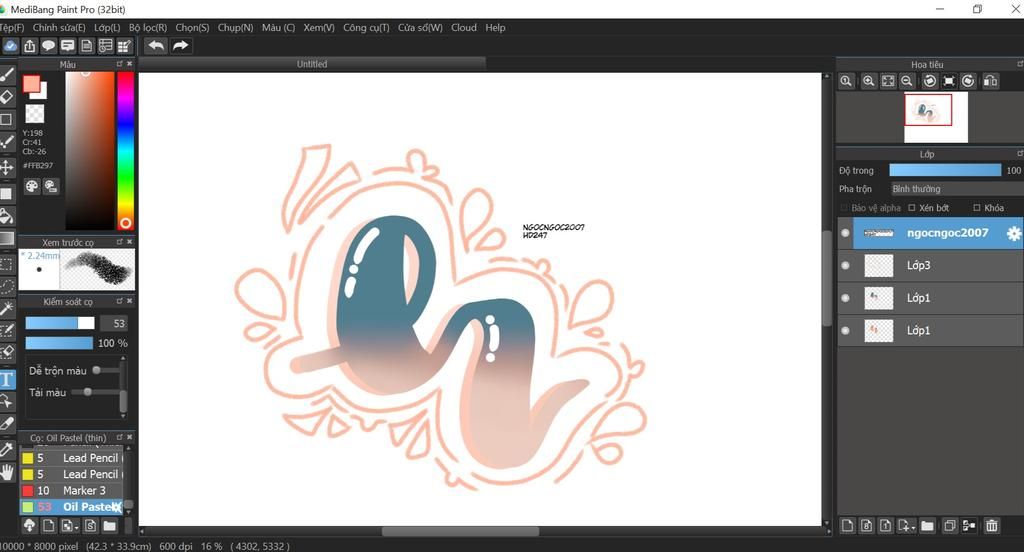
Task: Click the cloud brush download icon
Action: click(x=29, y=525)
